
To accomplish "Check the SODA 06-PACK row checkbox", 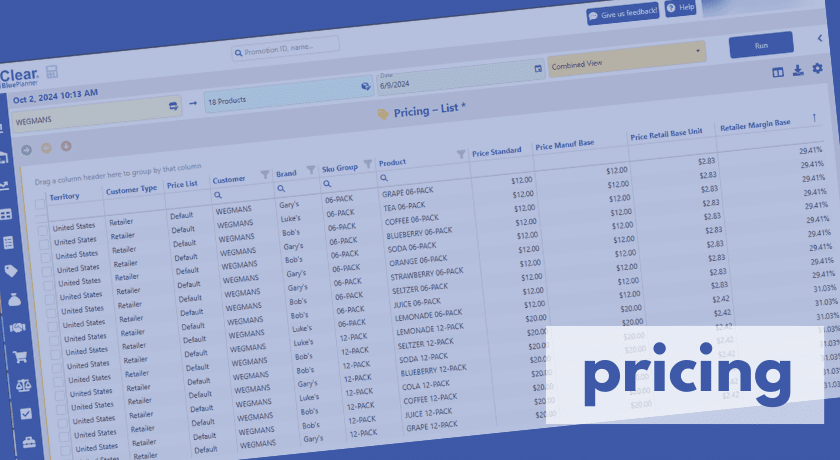I will 49,286.
